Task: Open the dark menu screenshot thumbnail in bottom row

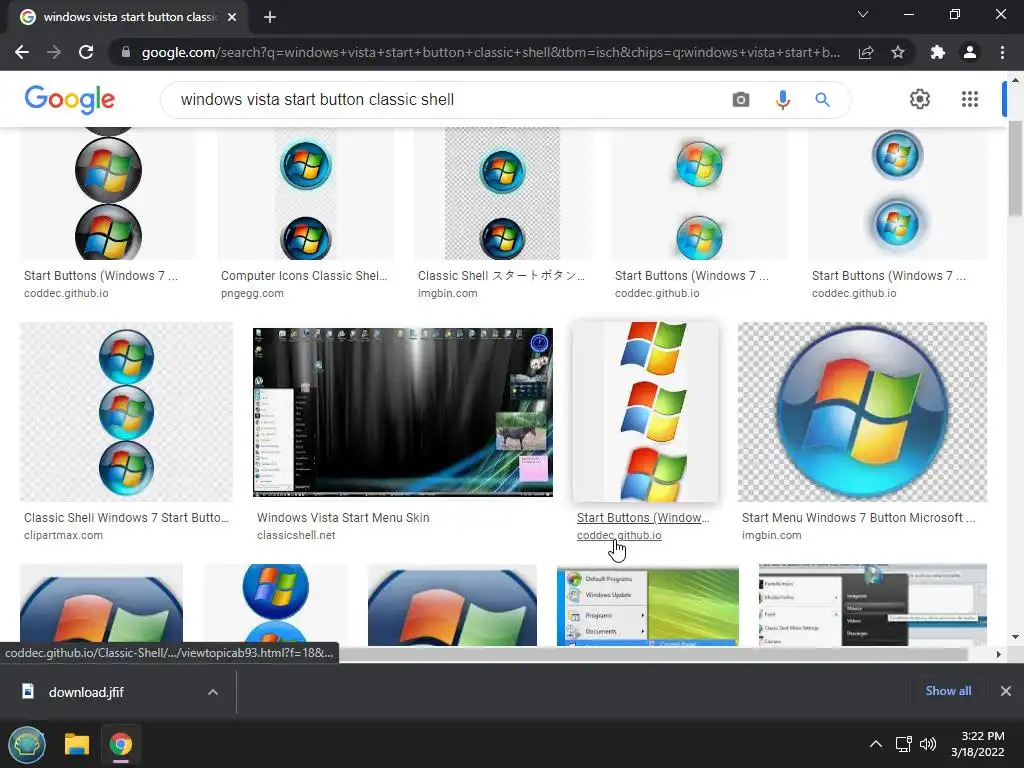Action: coord(873,605)
